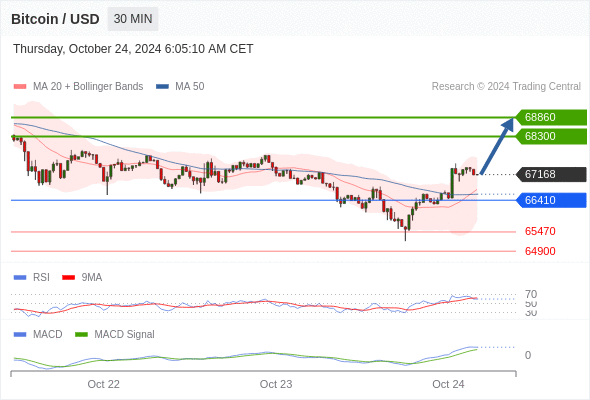The width and height of the screenshot is (590, 400).
Task: Click the MA 20 + Bollinger Bands legend swatch
Action: click(x=20, y=87)
